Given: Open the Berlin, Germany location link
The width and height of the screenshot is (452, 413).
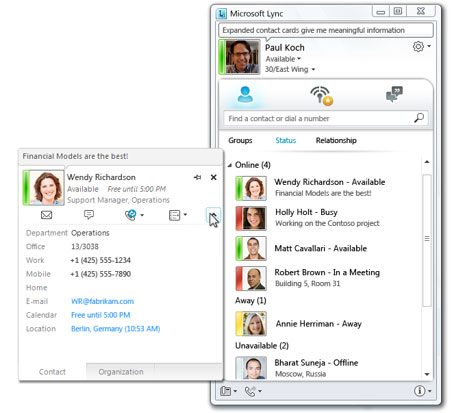Looking at the screenshot, I should pyautogui.click(x=115, y=329).
